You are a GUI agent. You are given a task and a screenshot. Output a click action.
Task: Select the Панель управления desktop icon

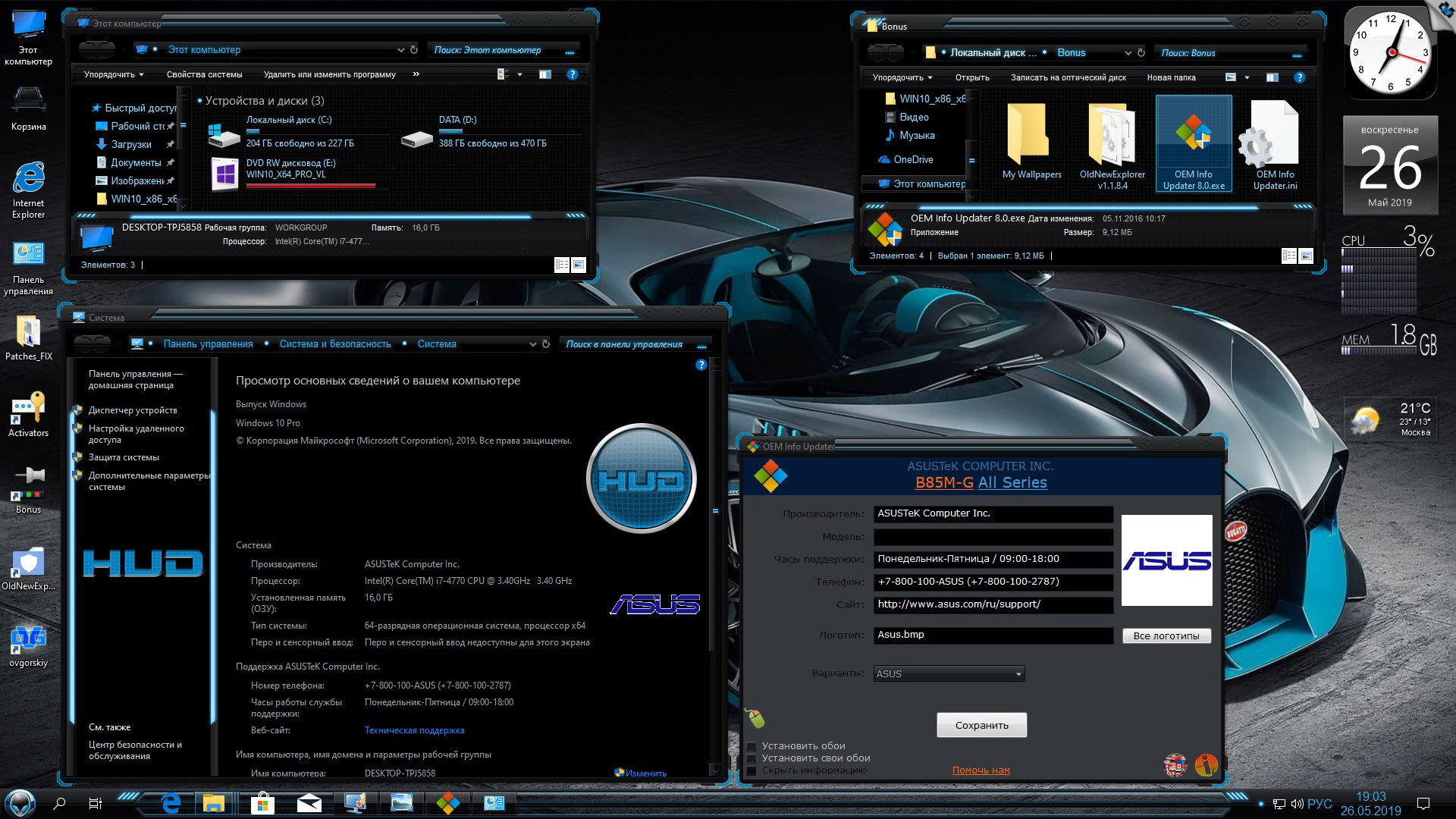pos(28,268)
